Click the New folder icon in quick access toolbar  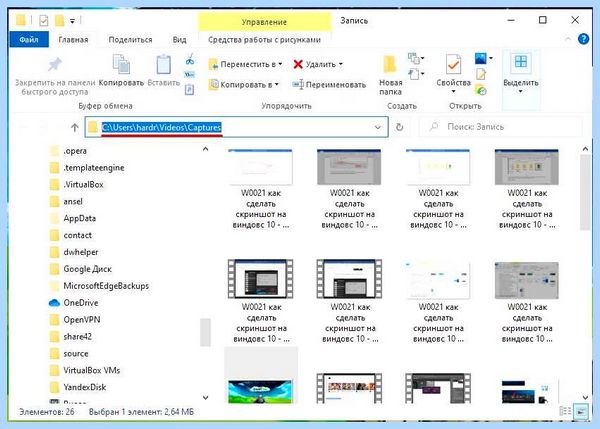pyautogui.click(x=59, y=20)
